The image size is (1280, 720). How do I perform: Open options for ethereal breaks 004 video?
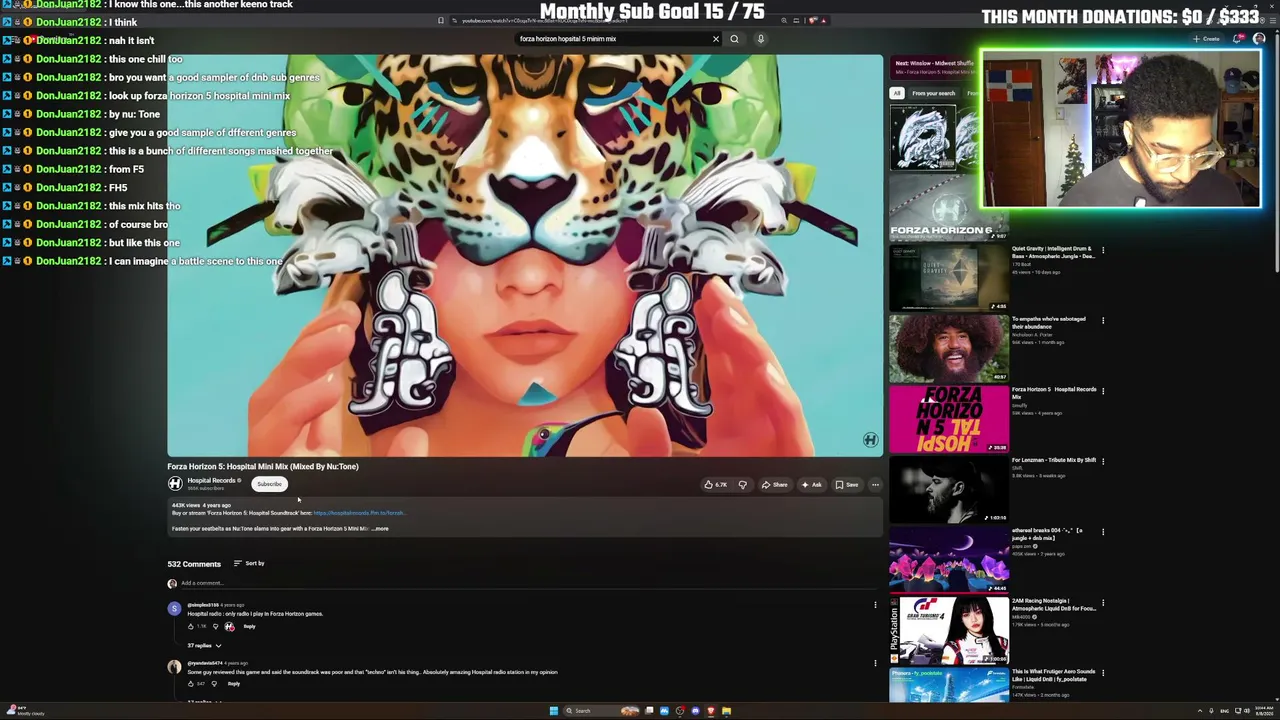click(x=1103, y=532)
